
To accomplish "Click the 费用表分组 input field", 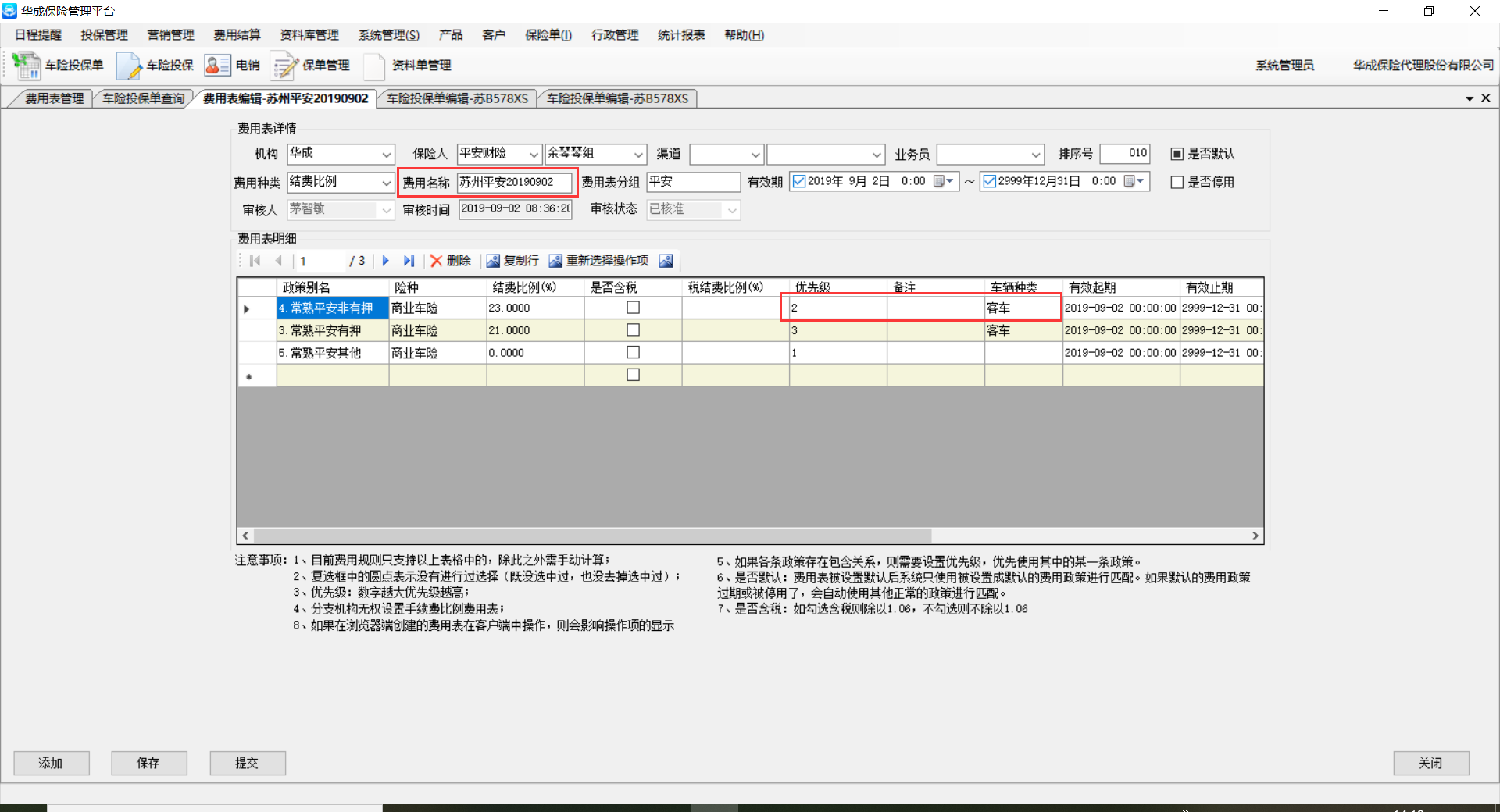I will click(x=694, y=182).
